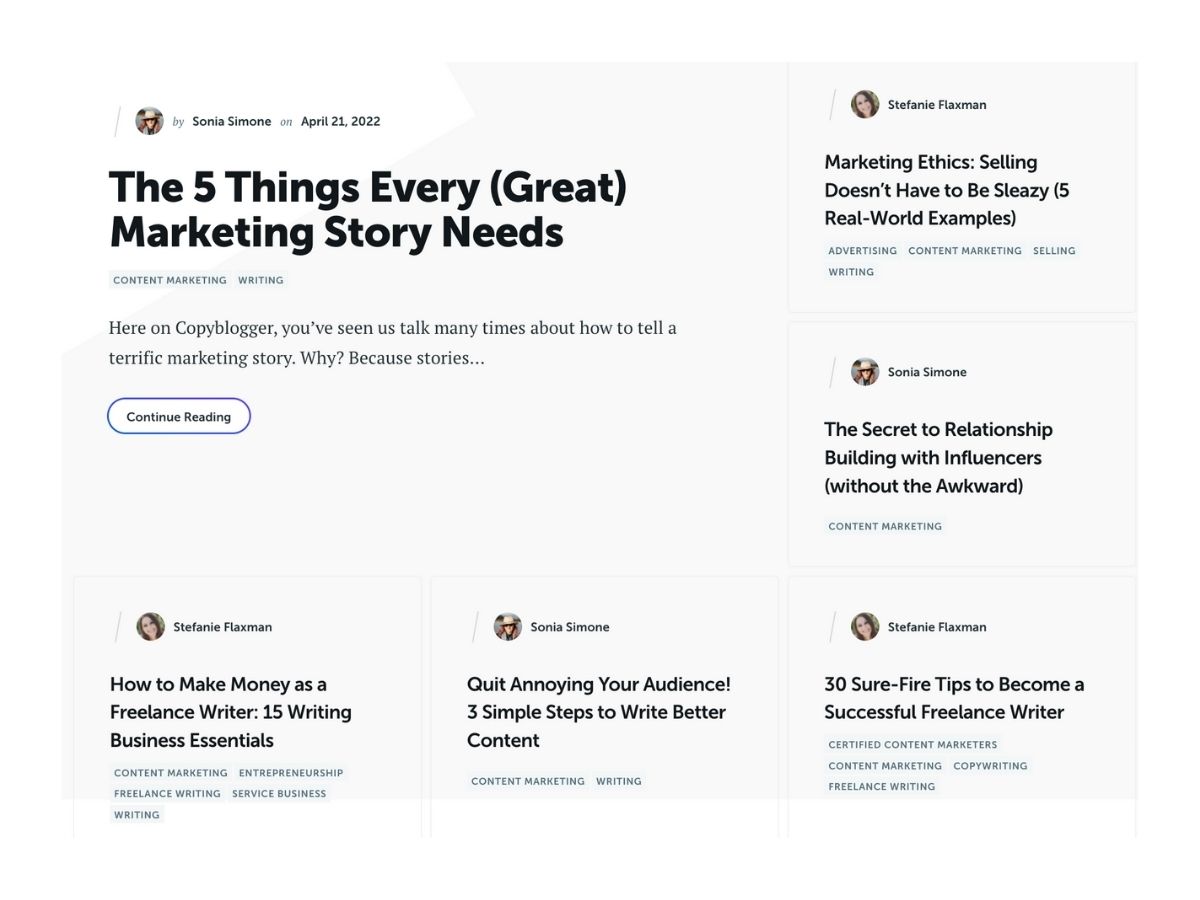Click Stefanie Flaxman name on How to Make Money card

coord(222,628)
